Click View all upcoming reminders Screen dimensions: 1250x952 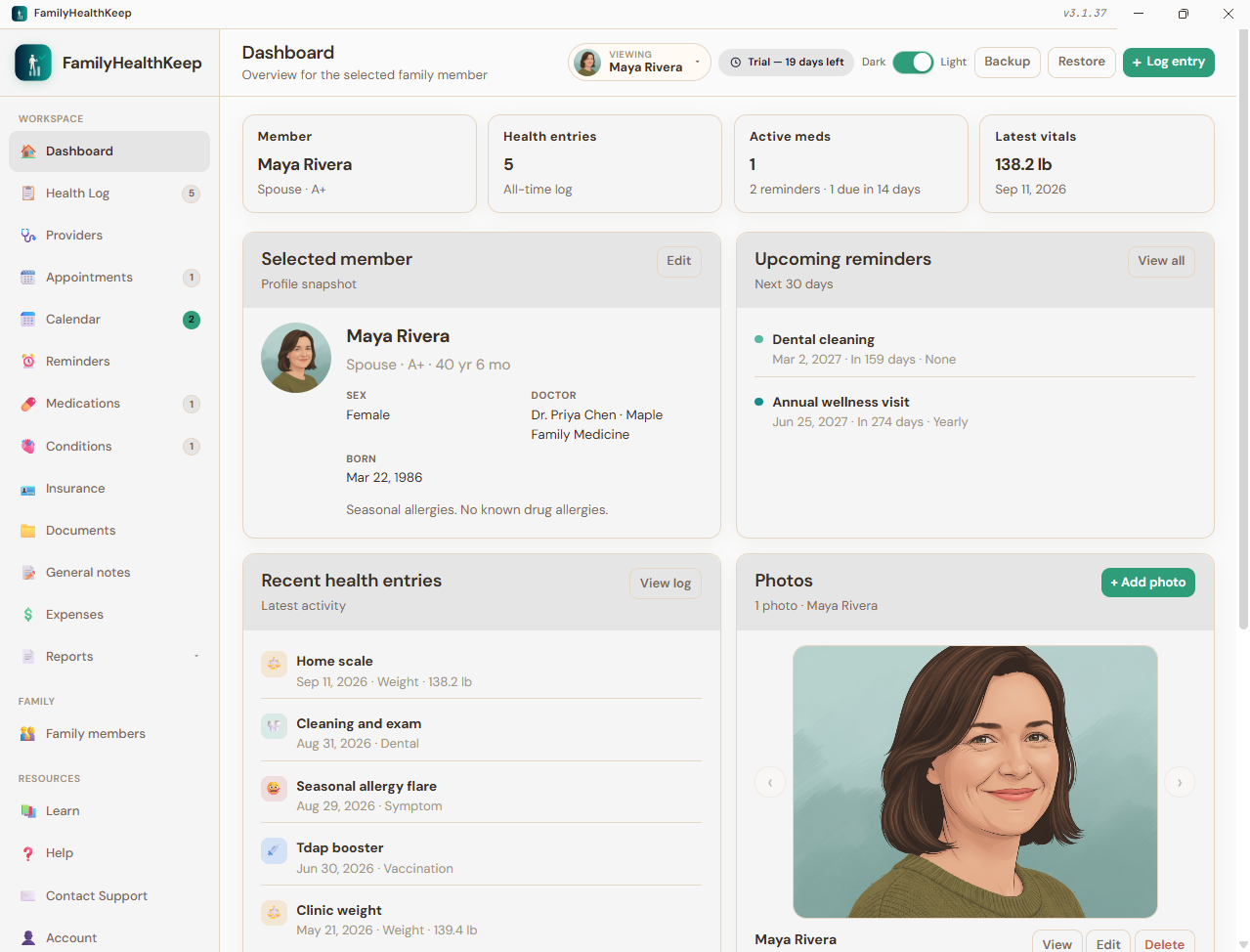(x=1161, y=261)
